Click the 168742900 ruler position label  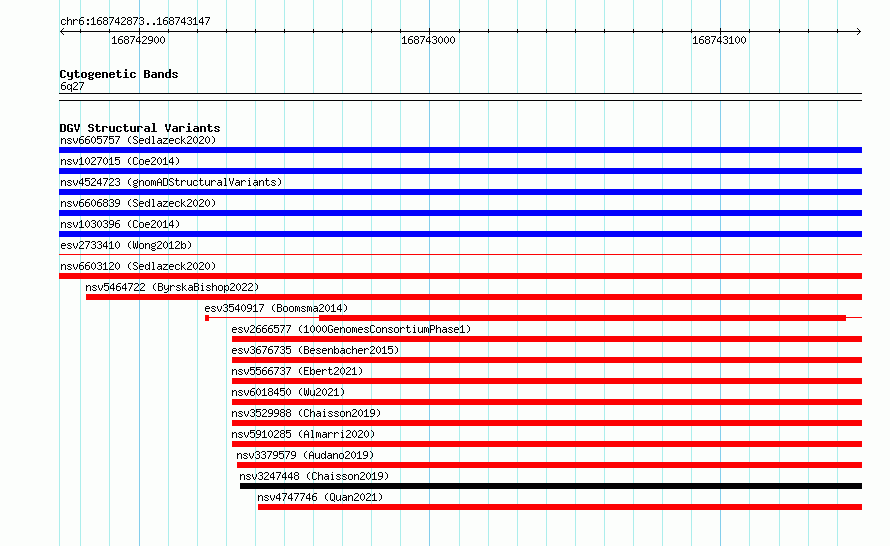tap(138, 40)
